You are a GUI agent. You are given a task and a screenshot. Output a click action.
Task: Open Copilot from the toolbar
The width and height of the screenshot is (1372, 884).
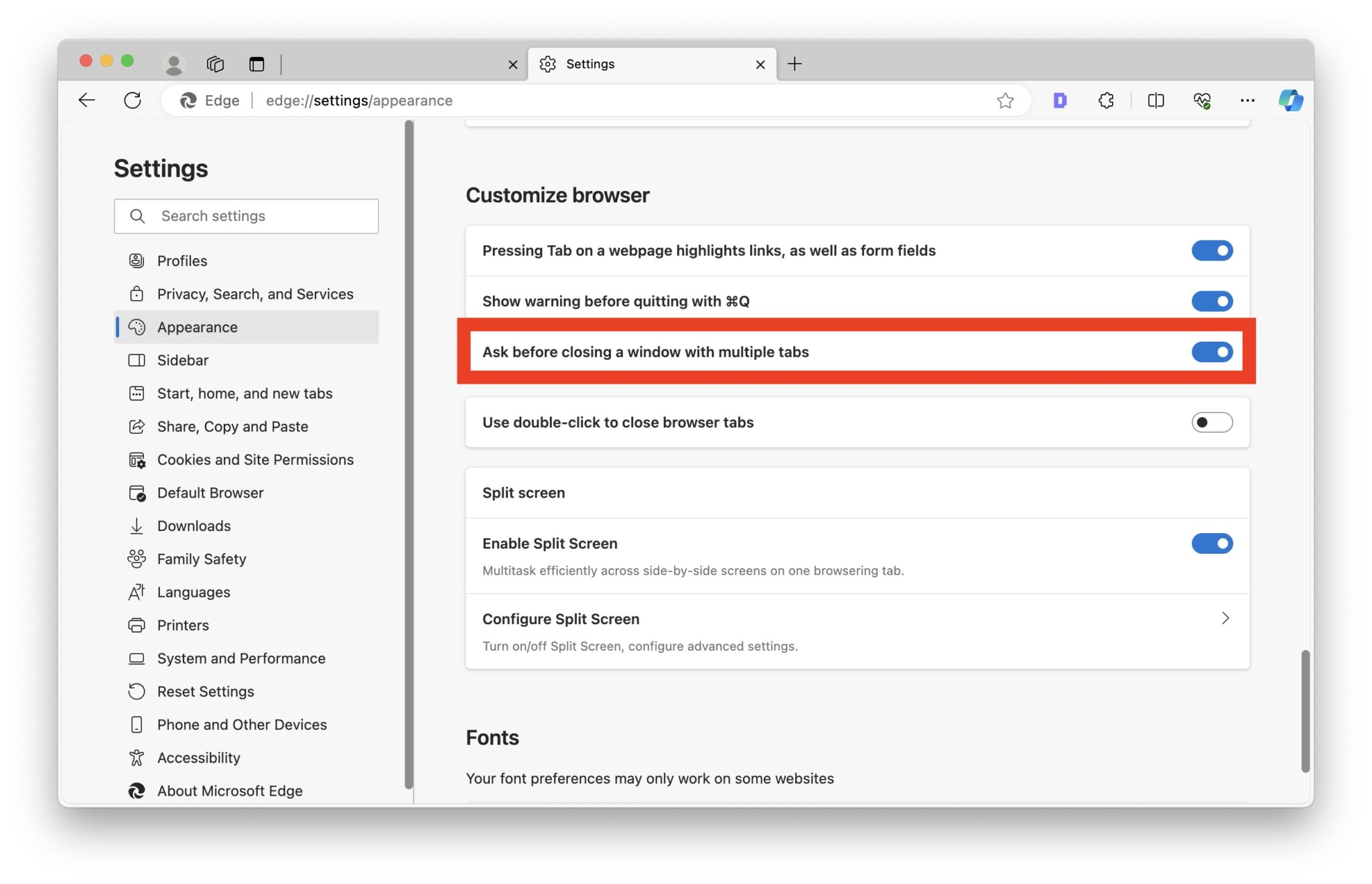[x=1291, y=100]
